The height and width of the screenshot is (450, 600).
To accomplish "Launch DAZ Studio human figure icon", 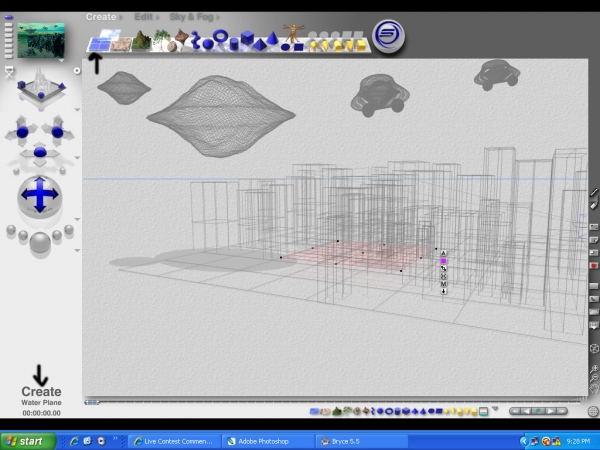I will coord(293,32).
